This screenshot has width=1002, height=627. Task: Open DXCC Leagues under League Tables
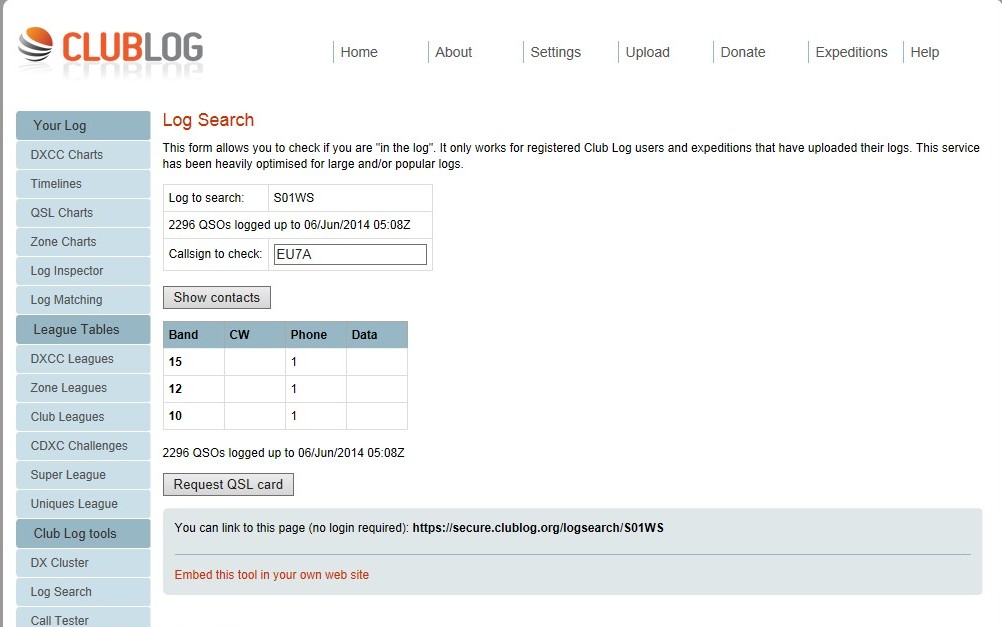coord(72,359)
